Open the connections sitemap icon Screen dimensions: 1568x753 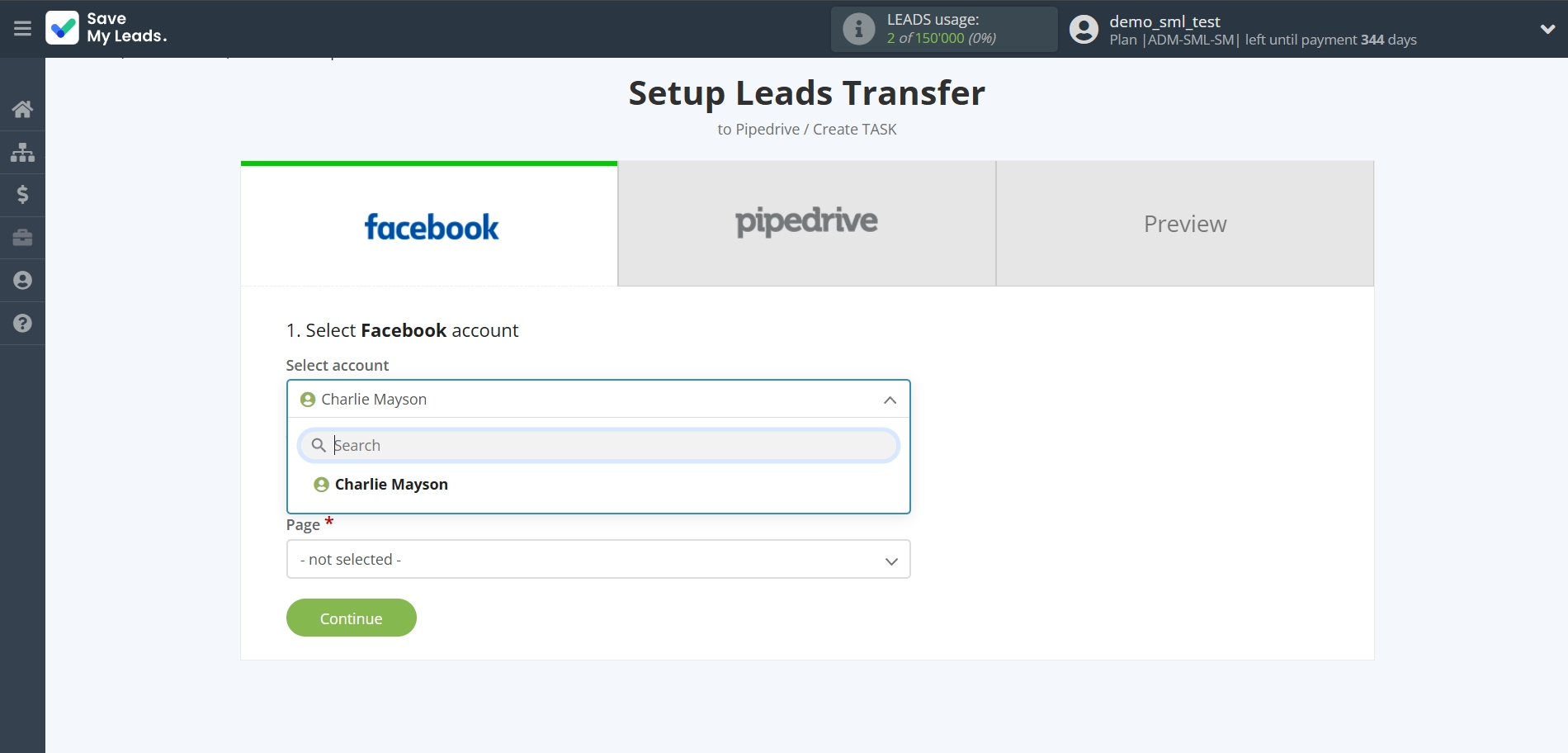point(22,152)
